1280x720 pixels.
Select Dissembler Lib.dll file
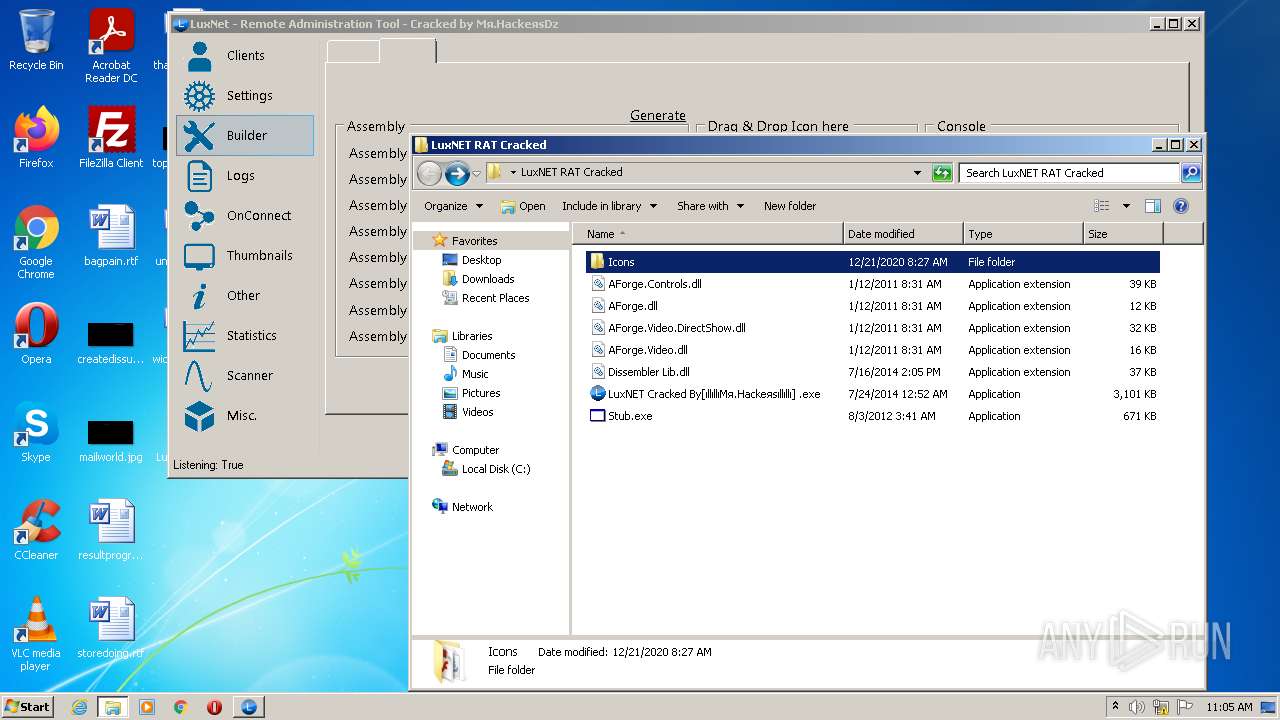click(x=872, y=372)
